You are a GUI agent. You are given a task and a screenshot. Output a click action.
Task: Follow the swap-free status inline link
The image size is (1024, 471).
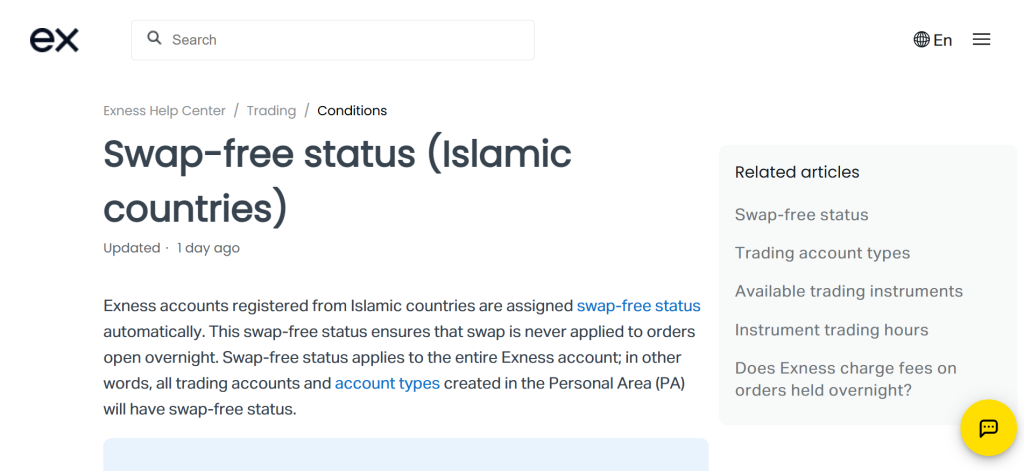pyautogui.click(x=639, y=306)
